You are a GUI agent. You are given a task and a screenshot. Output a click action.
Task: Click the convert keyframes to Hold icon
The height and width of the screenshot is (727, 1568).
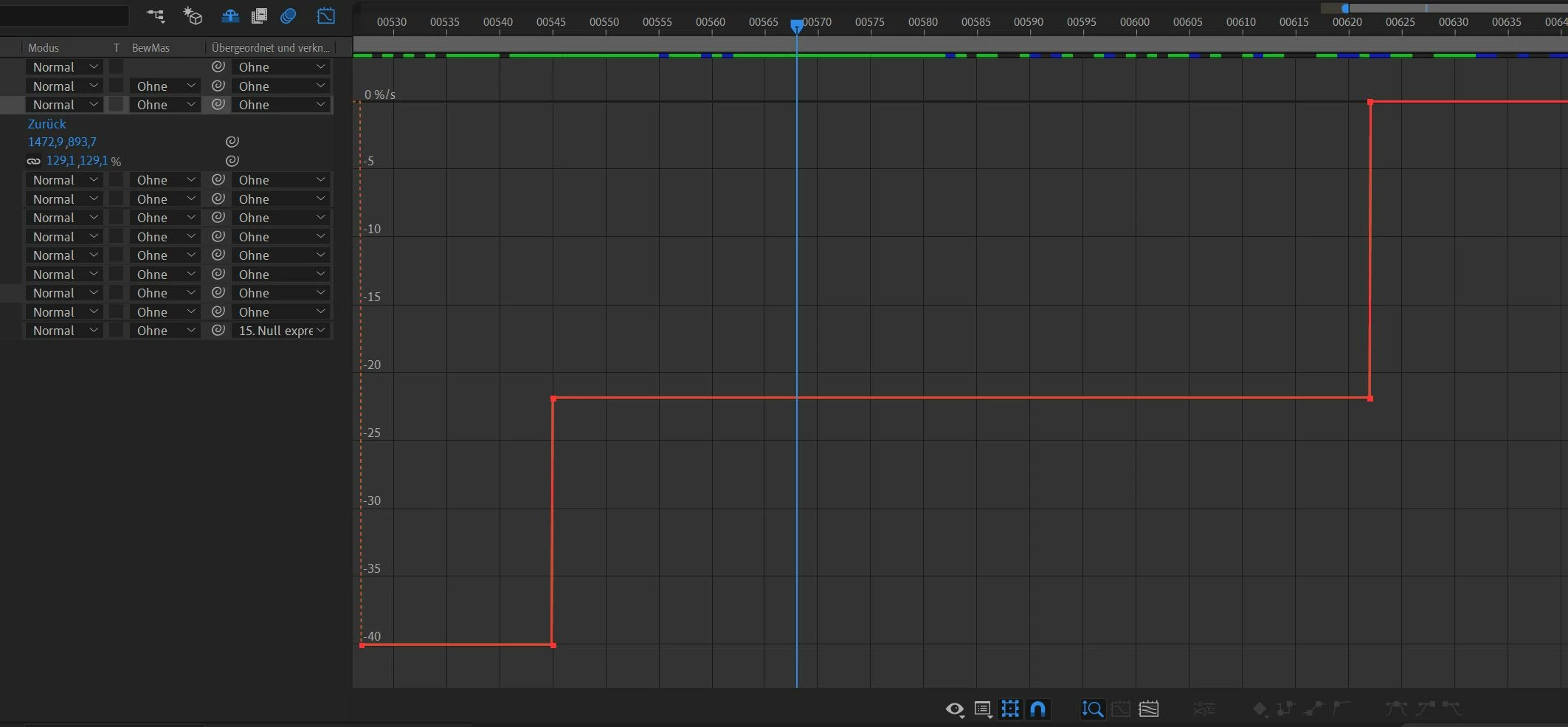point(1286,709)
